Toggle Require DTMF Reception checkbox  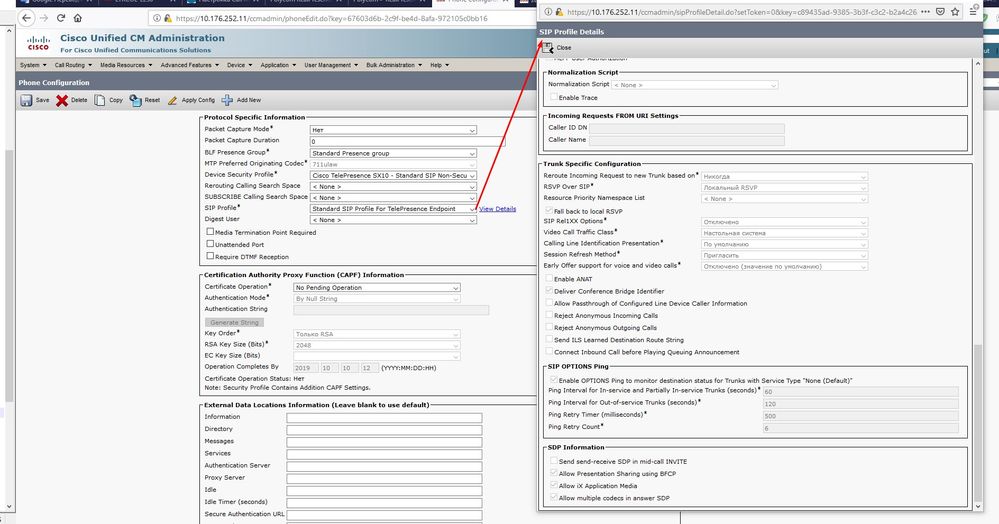(x=210, y=256)
